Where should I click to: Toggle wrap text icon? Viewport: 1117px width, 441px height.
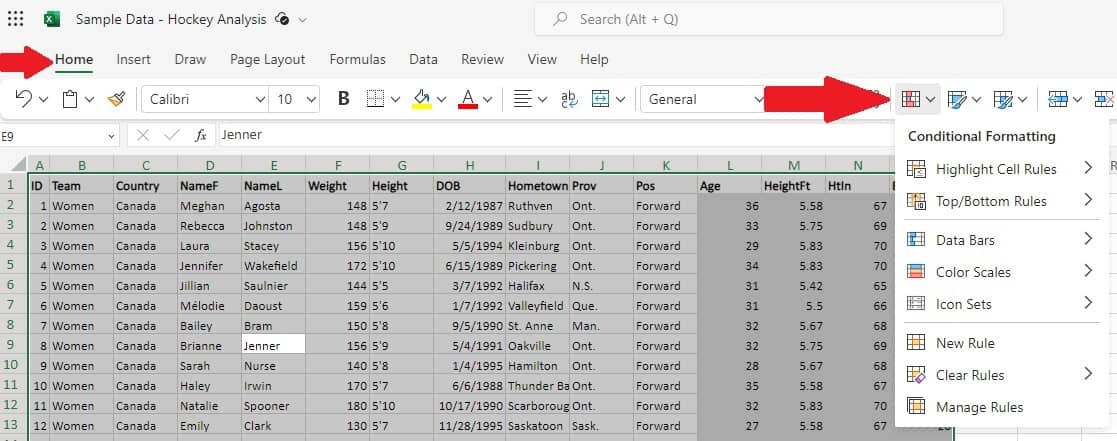(569, 99)
